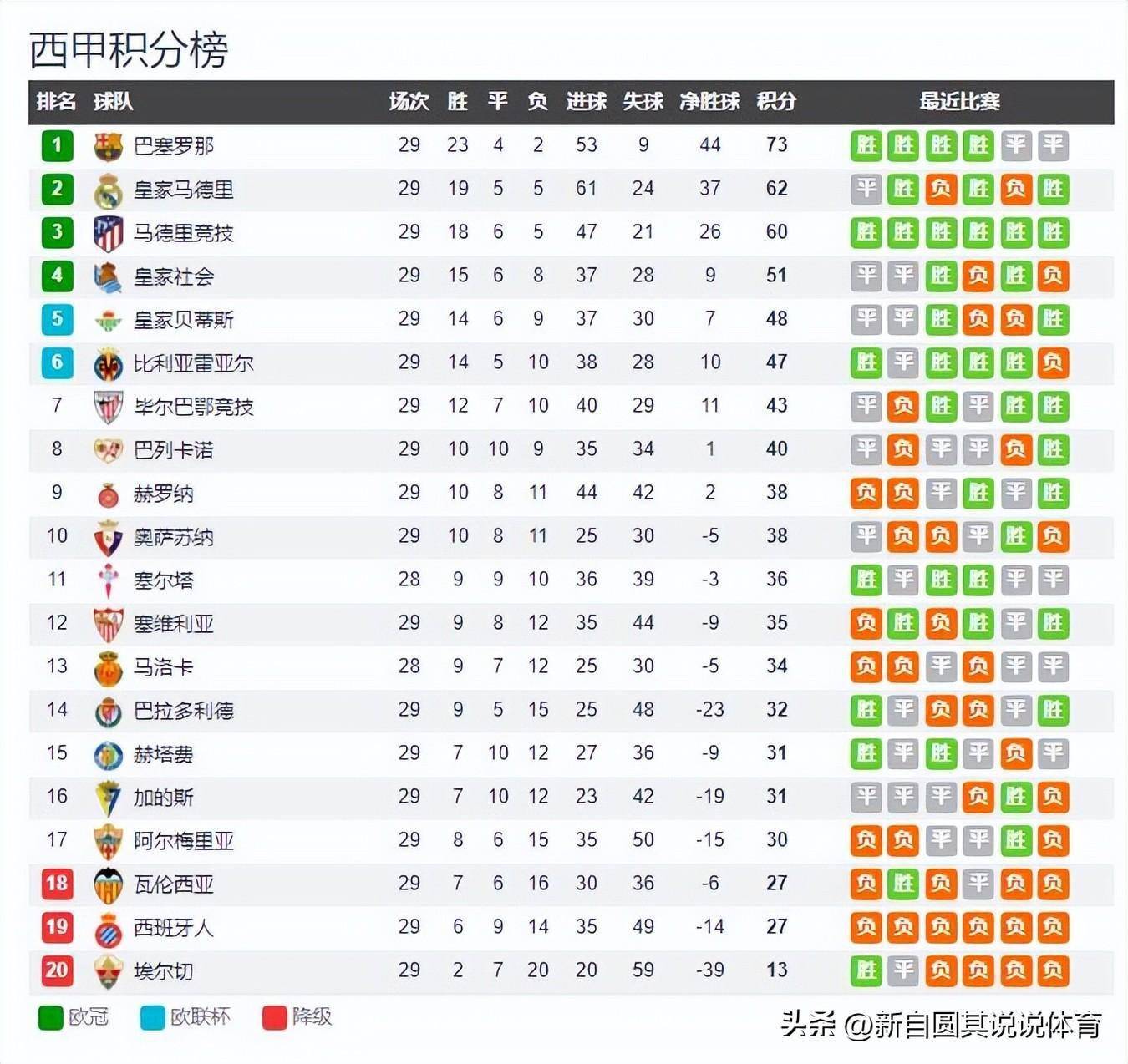Click the Espanyol team badge
The height and width of the screenshot is (1064, 1128).
108,928
